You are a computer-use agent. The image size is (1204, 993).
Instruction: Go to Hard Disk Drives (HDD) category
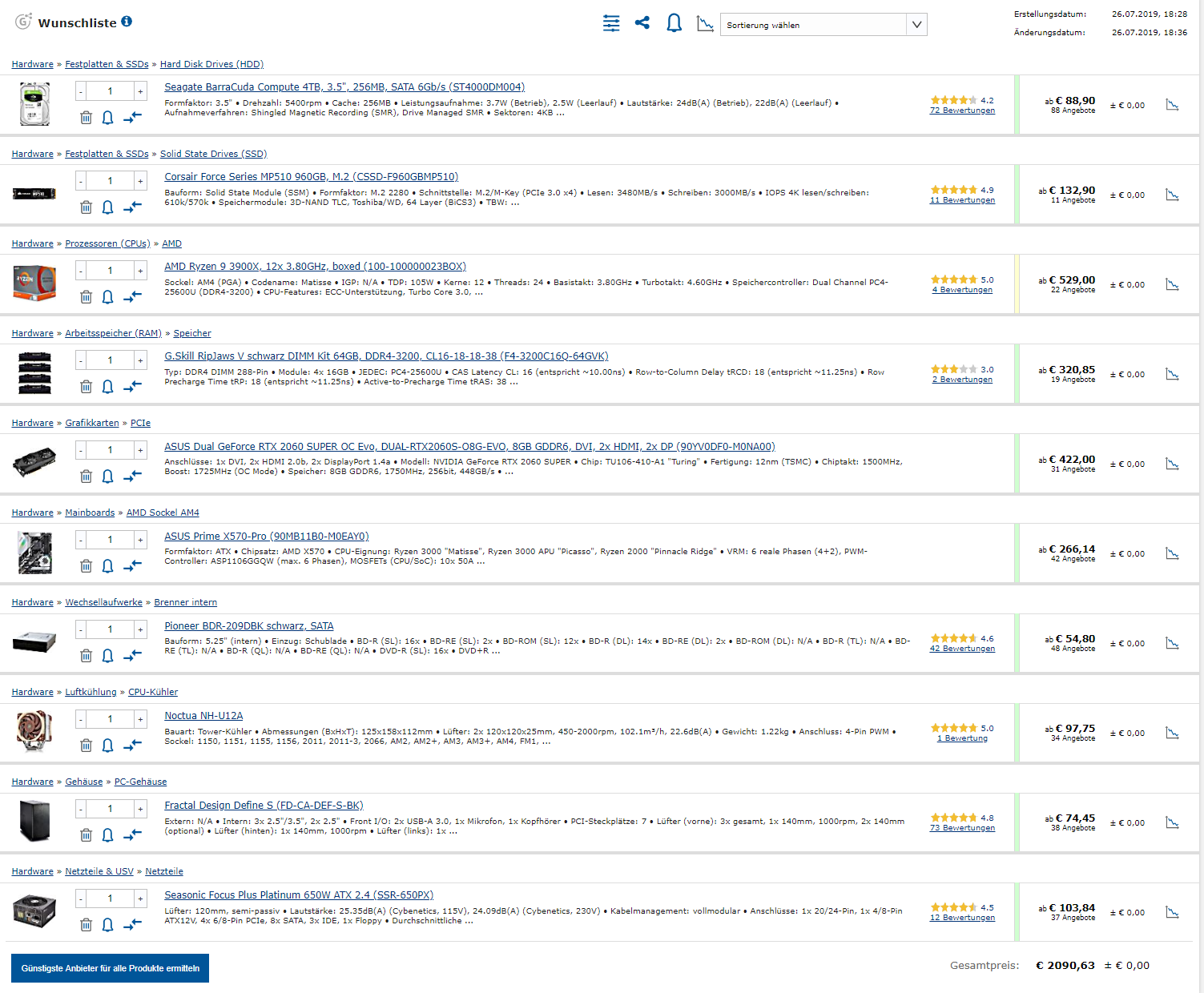pyautogui.click(x=211, y=64)
